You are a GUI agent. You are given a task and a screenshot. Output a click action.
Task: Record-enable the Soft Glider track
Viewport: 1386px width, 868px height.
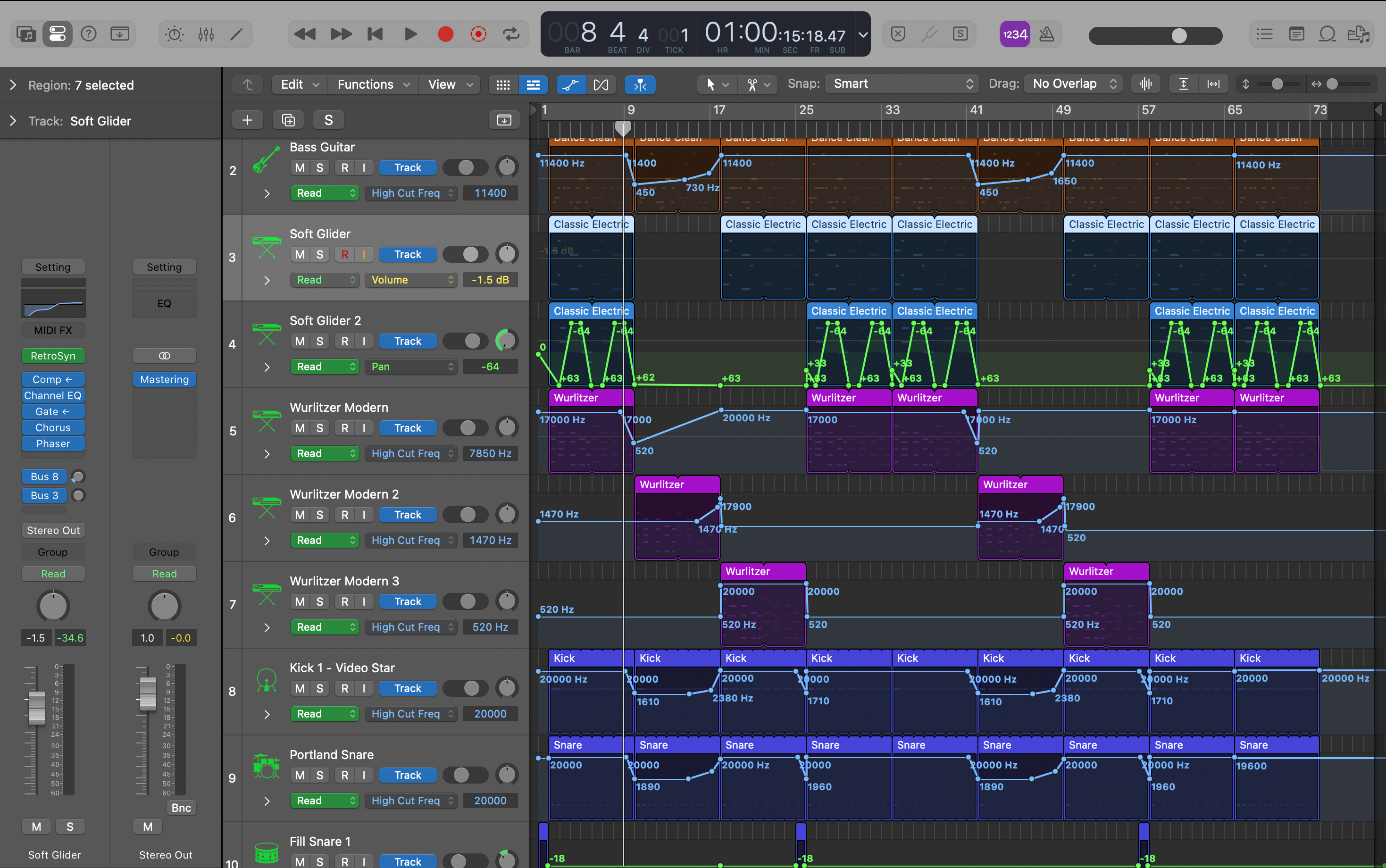click(x=344, y=254)
